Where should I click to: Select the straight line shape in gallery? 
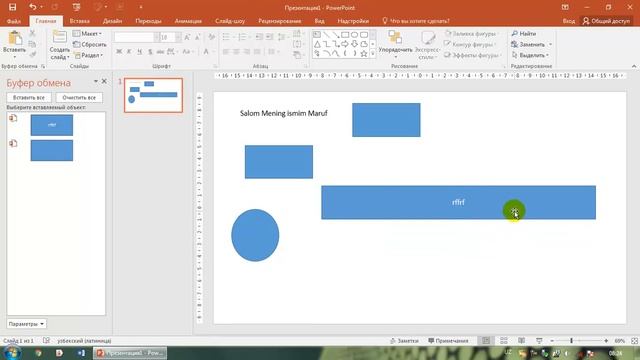(326, 35)
